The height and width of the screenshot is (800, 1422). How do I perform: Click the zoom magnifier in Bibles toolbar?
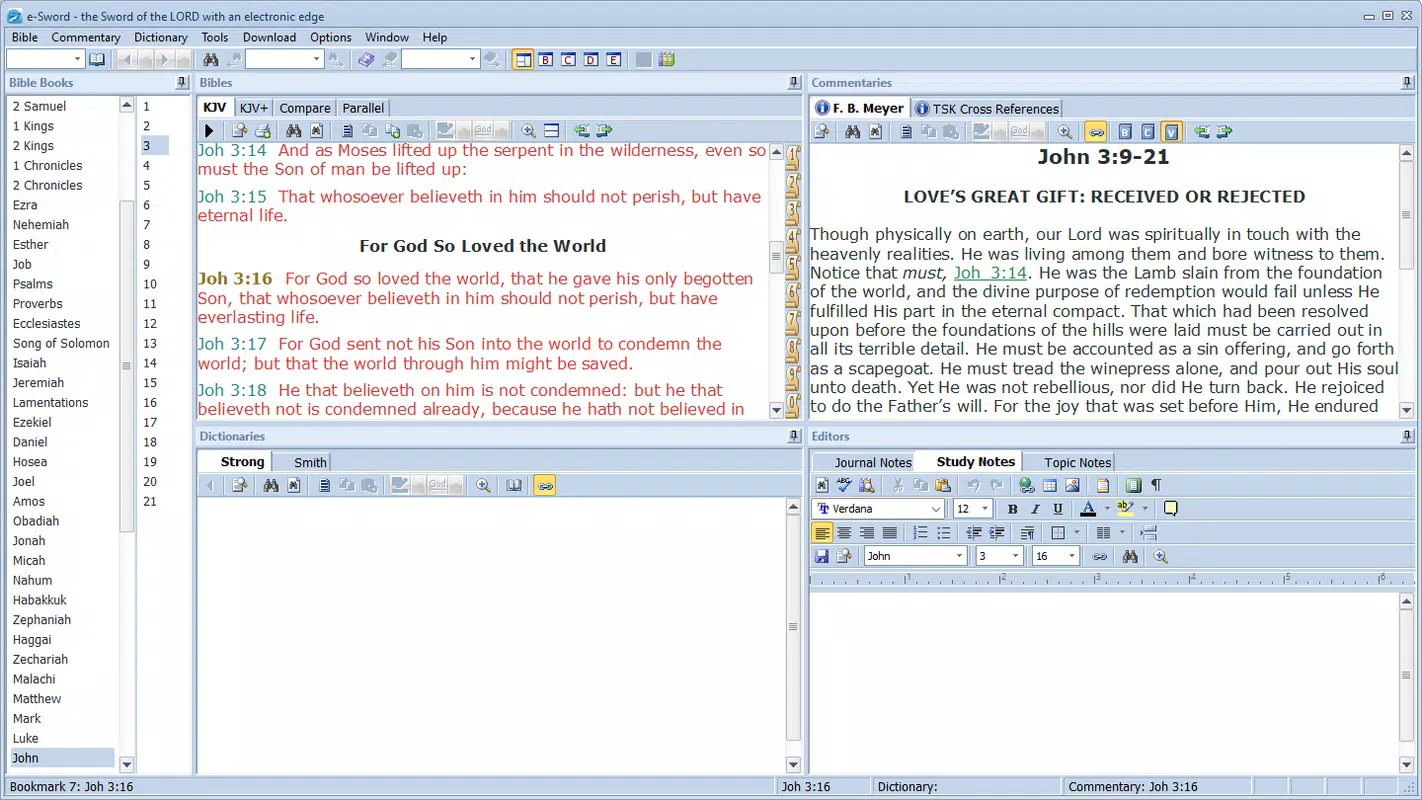529,131
